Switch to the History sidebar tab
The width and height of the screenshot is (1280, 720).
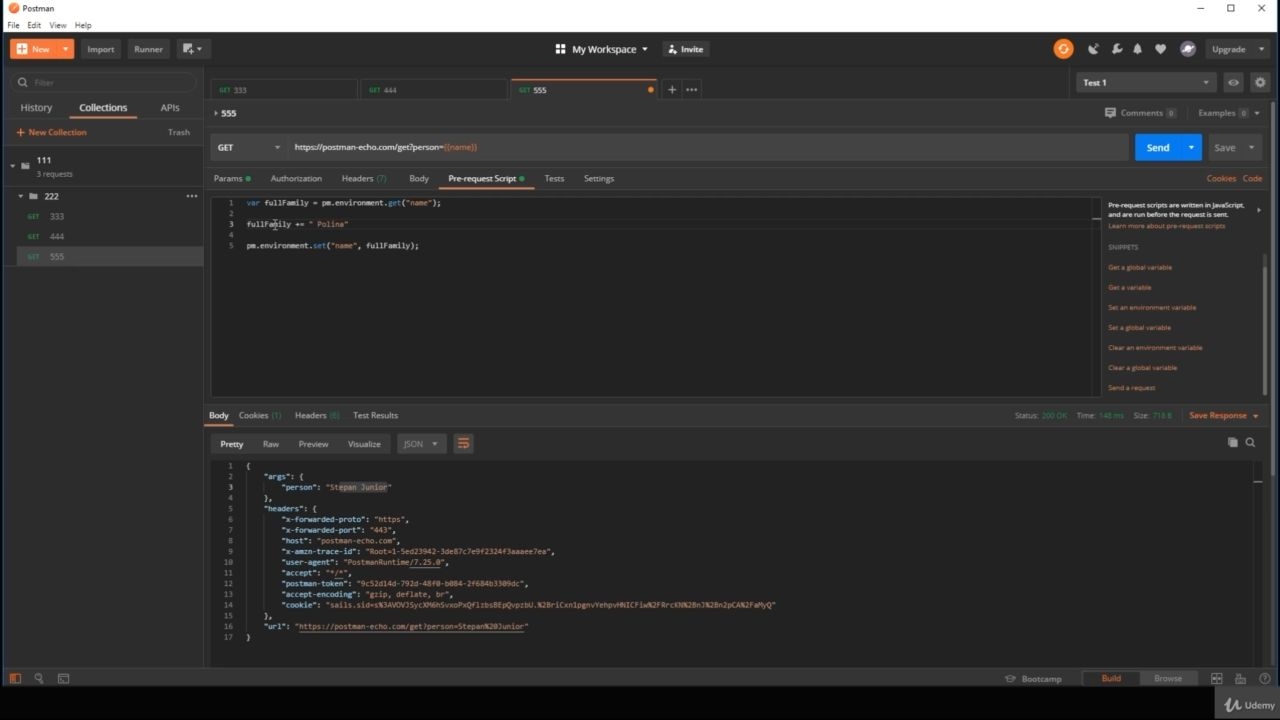point(36,107)
